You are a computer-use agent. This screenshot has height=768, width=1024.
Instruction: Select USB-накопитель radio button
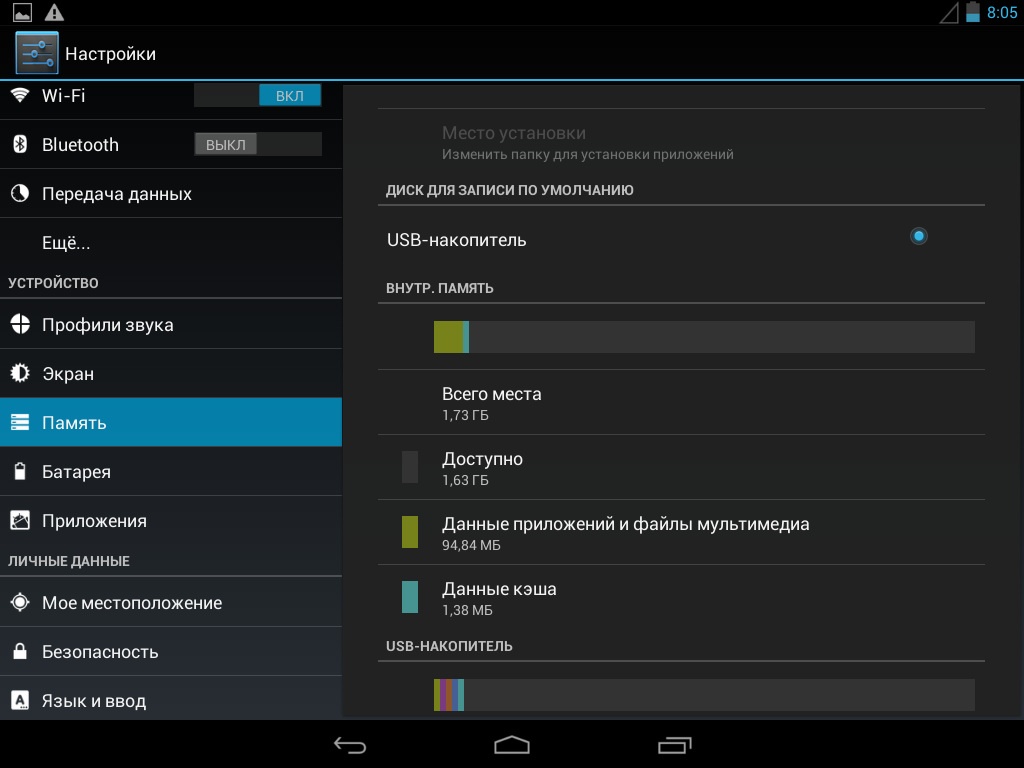(x=918, y=236)
